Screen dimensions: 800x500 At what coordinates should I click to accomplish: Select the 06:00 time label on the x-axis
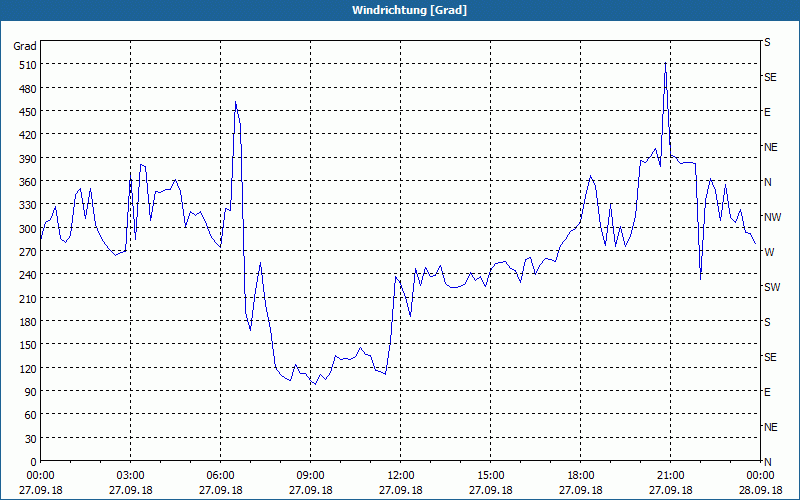(220, 476)
